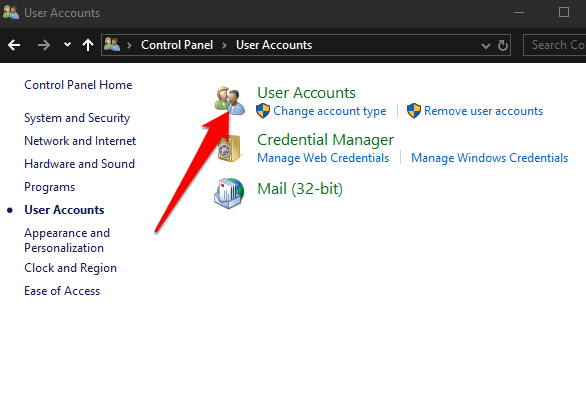586x416 pixels.
Task: Click the address bar users icon
Action: [112, 44]
